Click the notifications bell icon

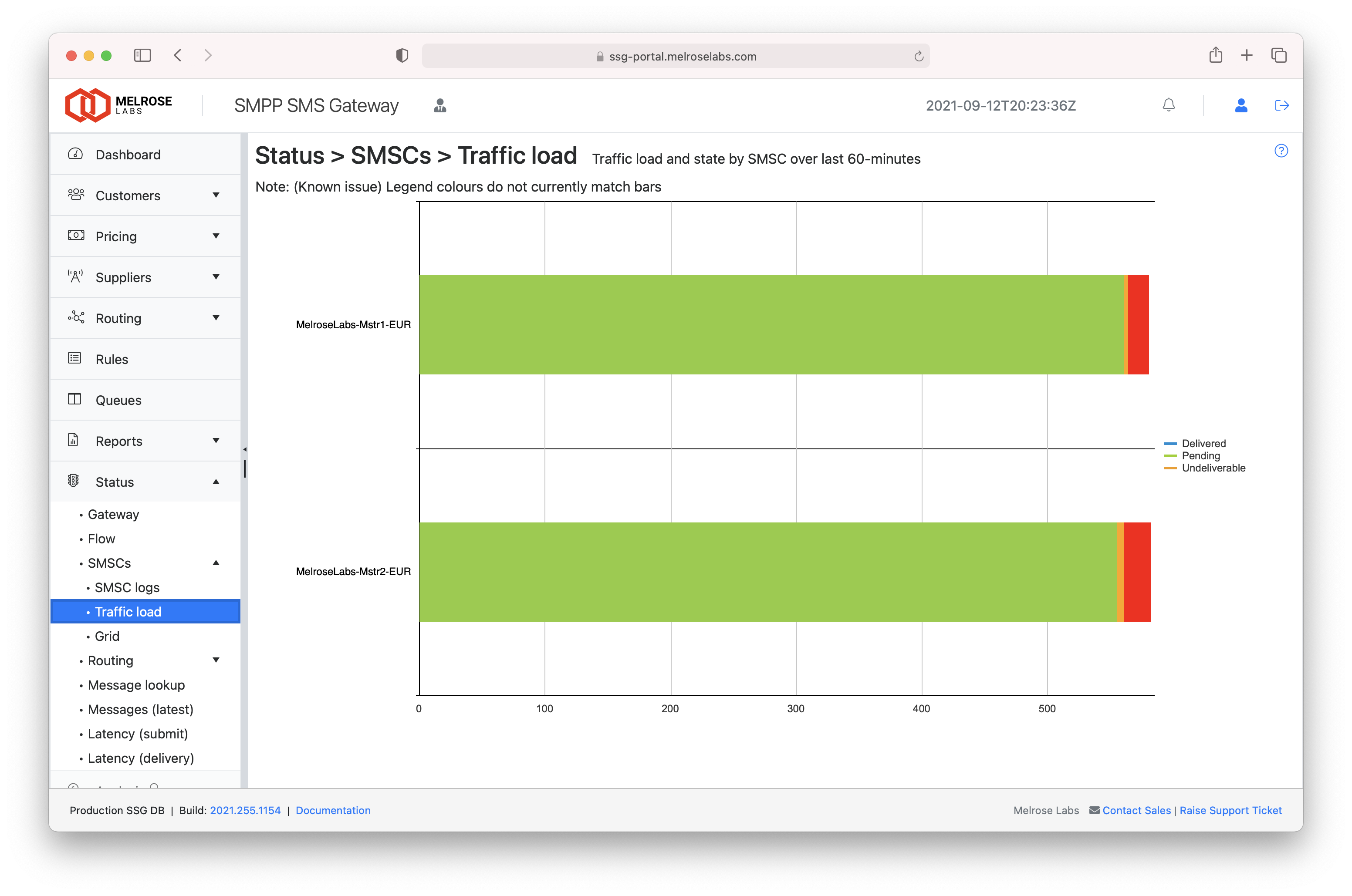(x=1169, y=105)
